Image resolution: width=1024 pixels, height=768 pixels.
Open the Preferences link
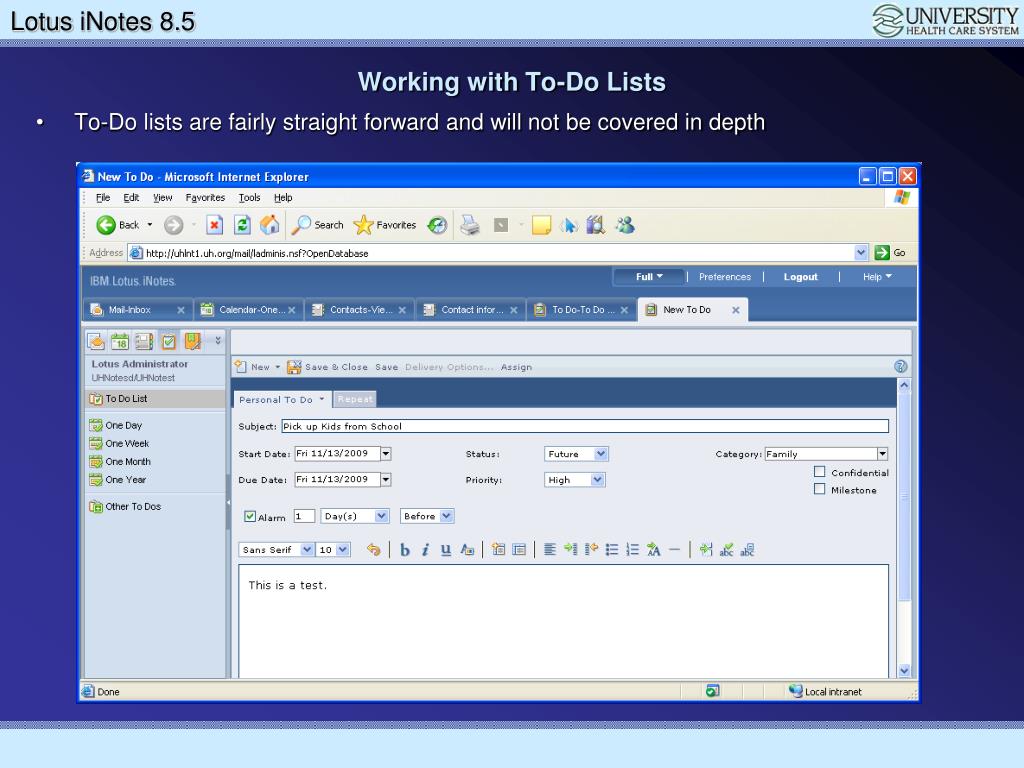pyautogui.click(x=725, y=277)
